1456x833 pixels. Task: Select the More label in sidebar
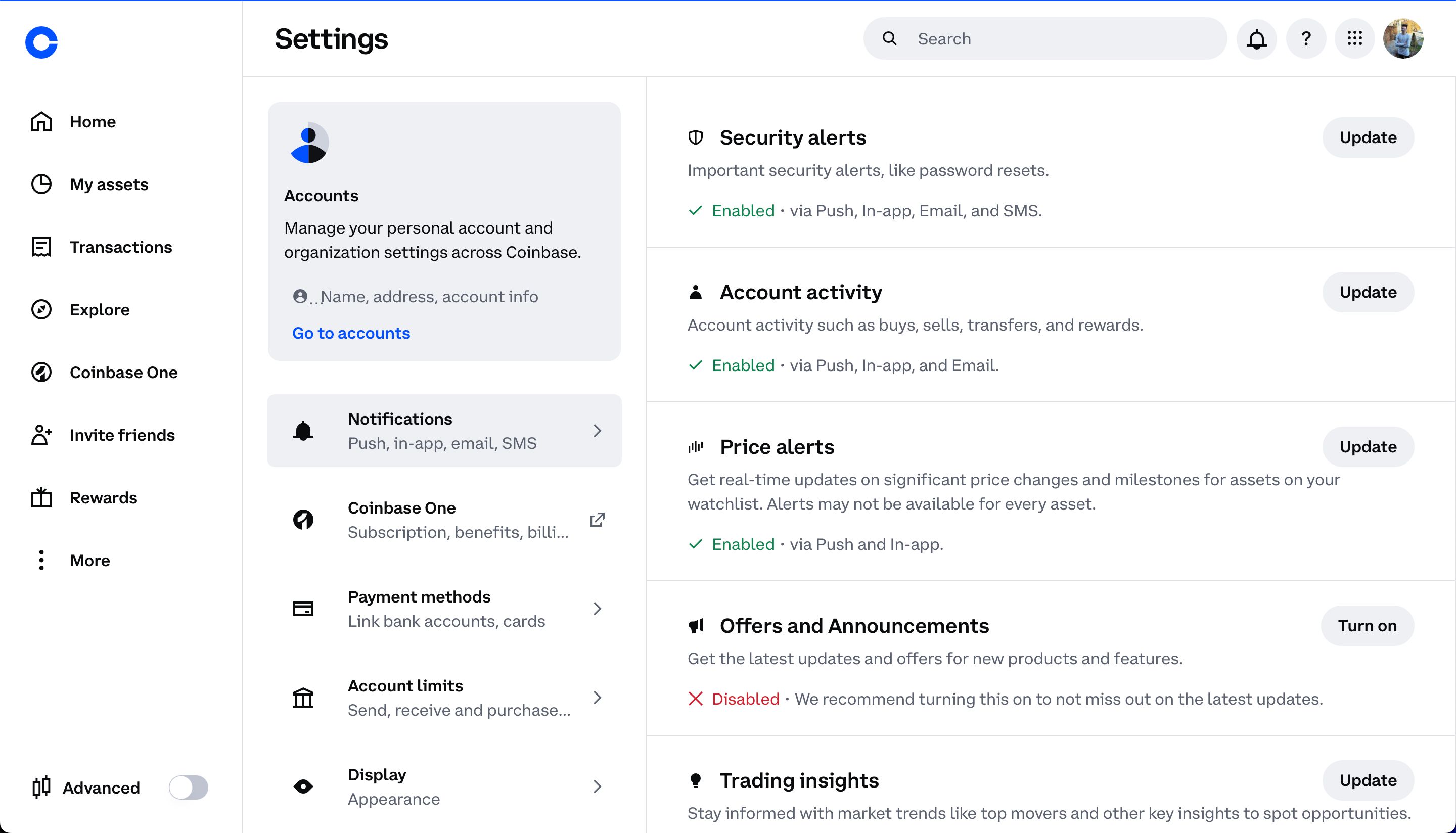tap(90, 560)
